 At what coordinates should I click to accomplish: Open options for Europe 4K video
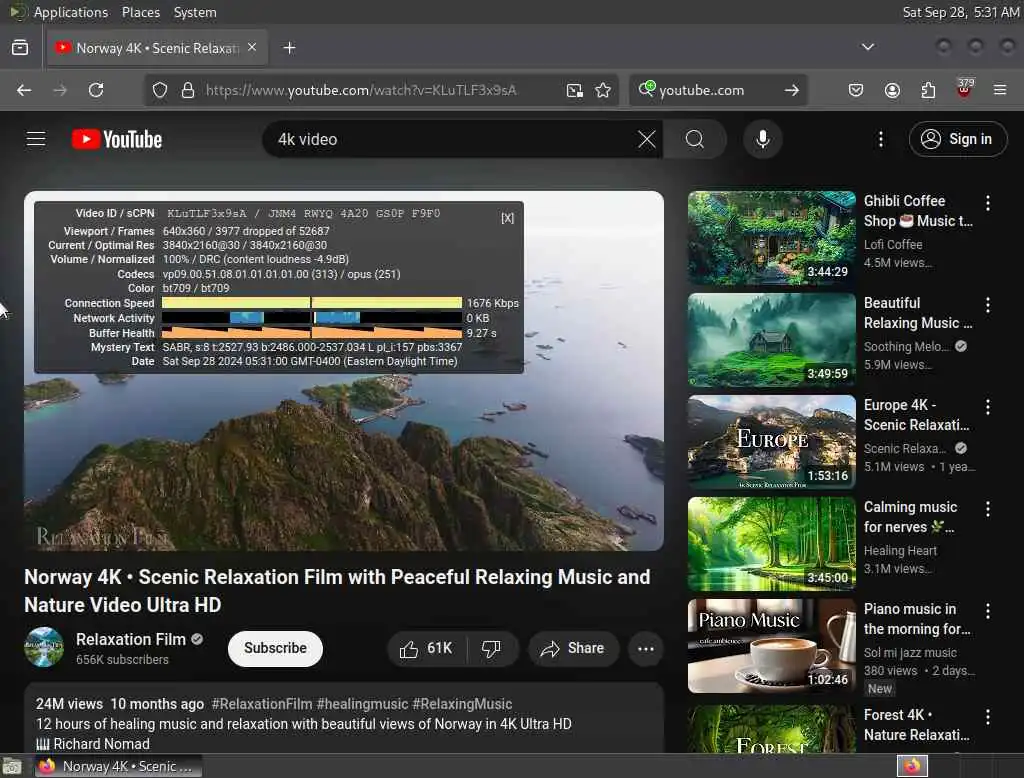pos(987,407)
